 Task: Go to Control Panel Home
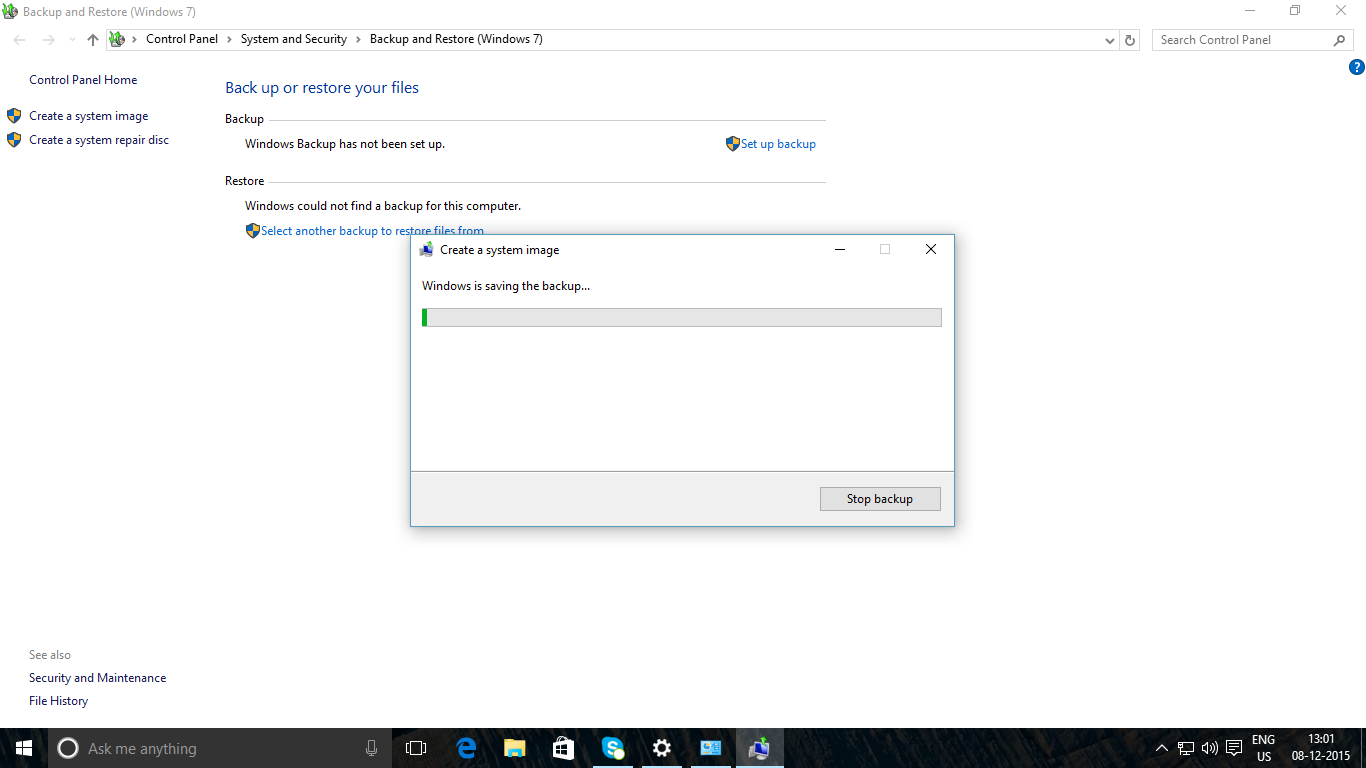pyautogui.click(x=83, y=80)
